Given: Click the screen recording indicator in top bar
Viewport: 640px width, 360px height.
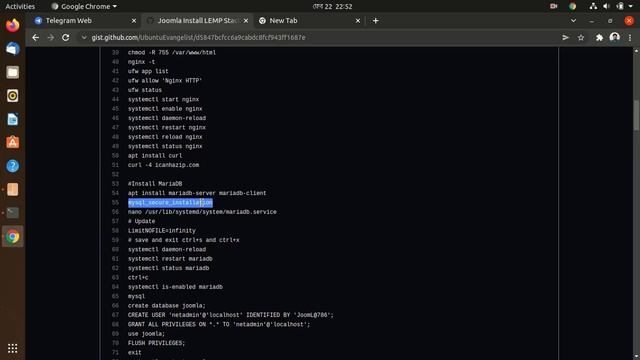Looking at the screenshot, I should pos(553,6).
